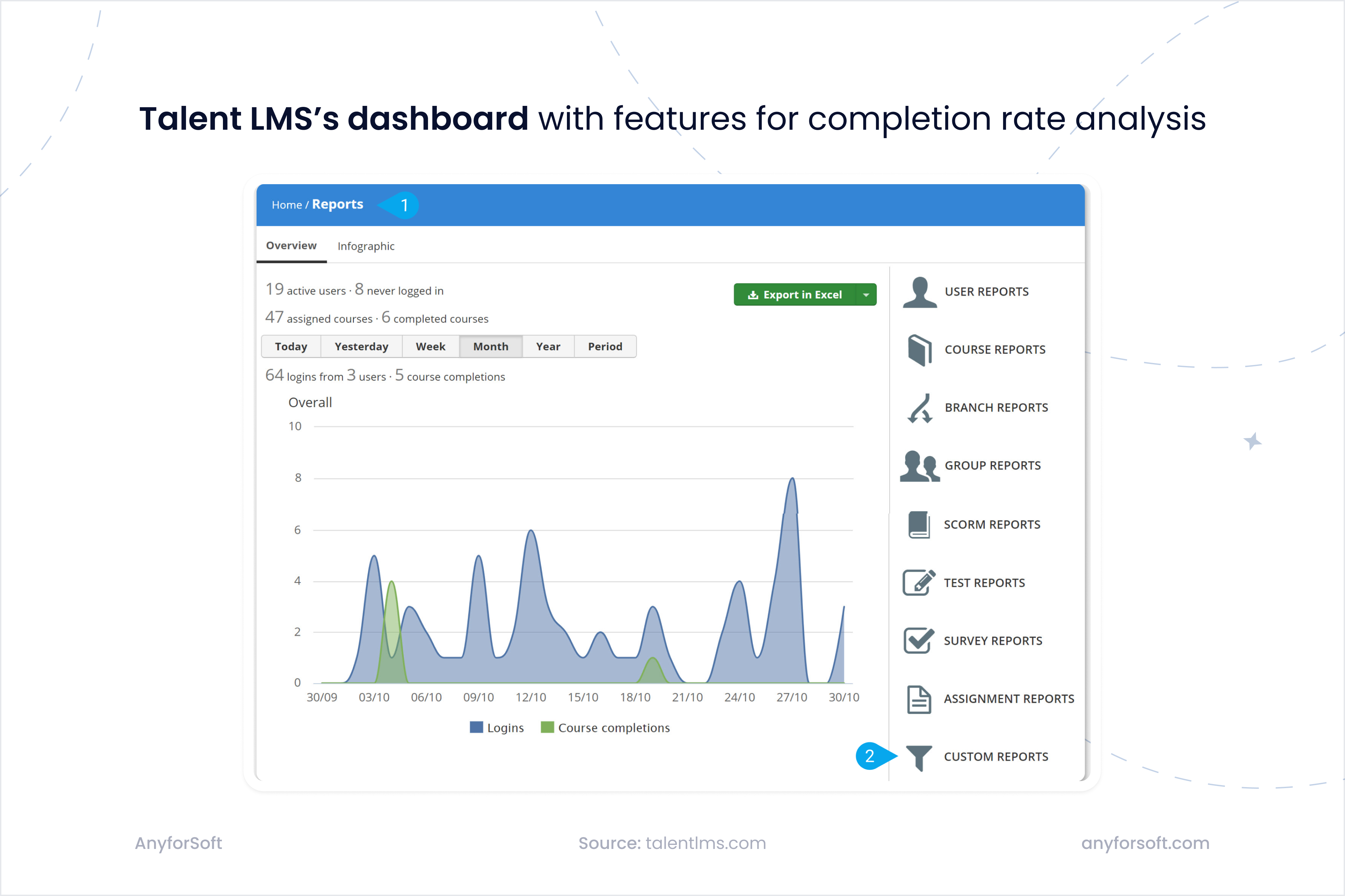Click the AnyforSoft footer brand text
Viewport: 1345px width, 896px height.
coord(178,844)
